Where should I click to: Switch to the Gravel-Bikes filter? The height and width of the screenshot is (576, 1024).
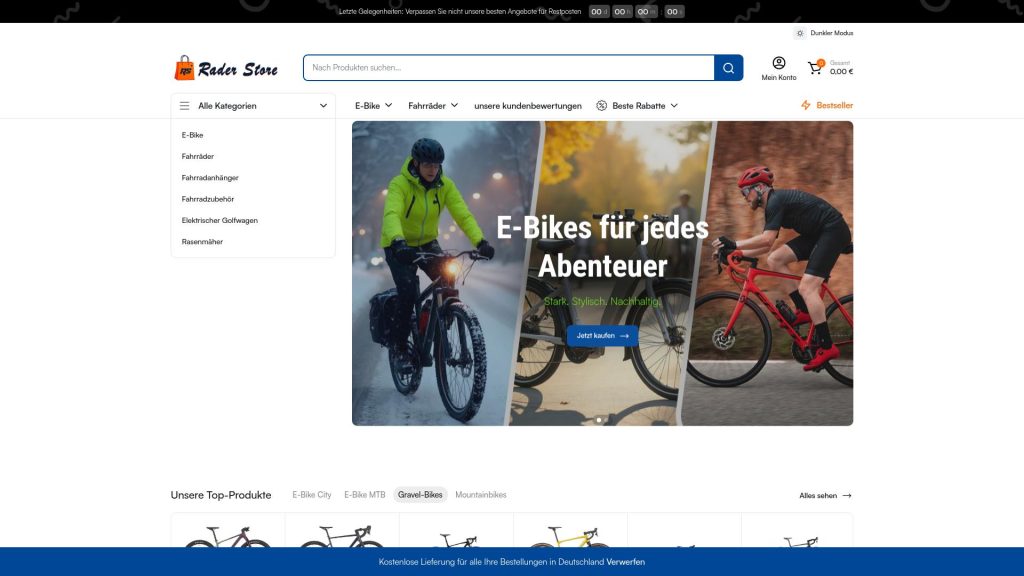[x=420, y=494]
